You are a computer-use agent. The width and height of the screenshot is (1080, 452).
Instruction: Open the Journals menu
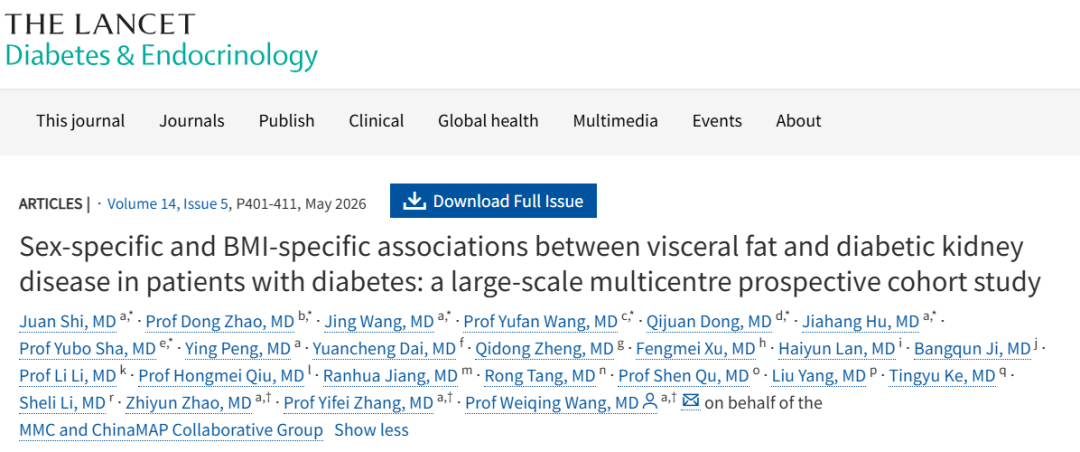[x=192, y=120]
